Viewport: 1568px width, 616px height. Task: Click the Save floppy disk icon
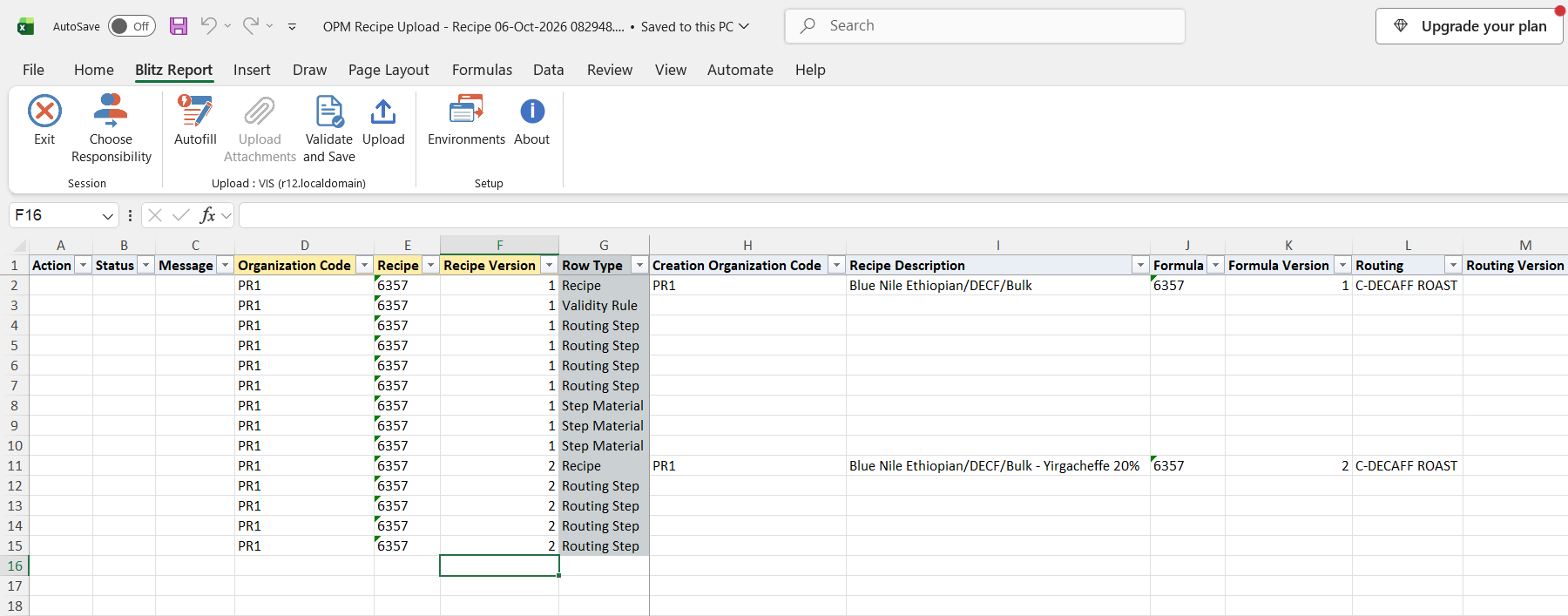click(x=179, y=26)
